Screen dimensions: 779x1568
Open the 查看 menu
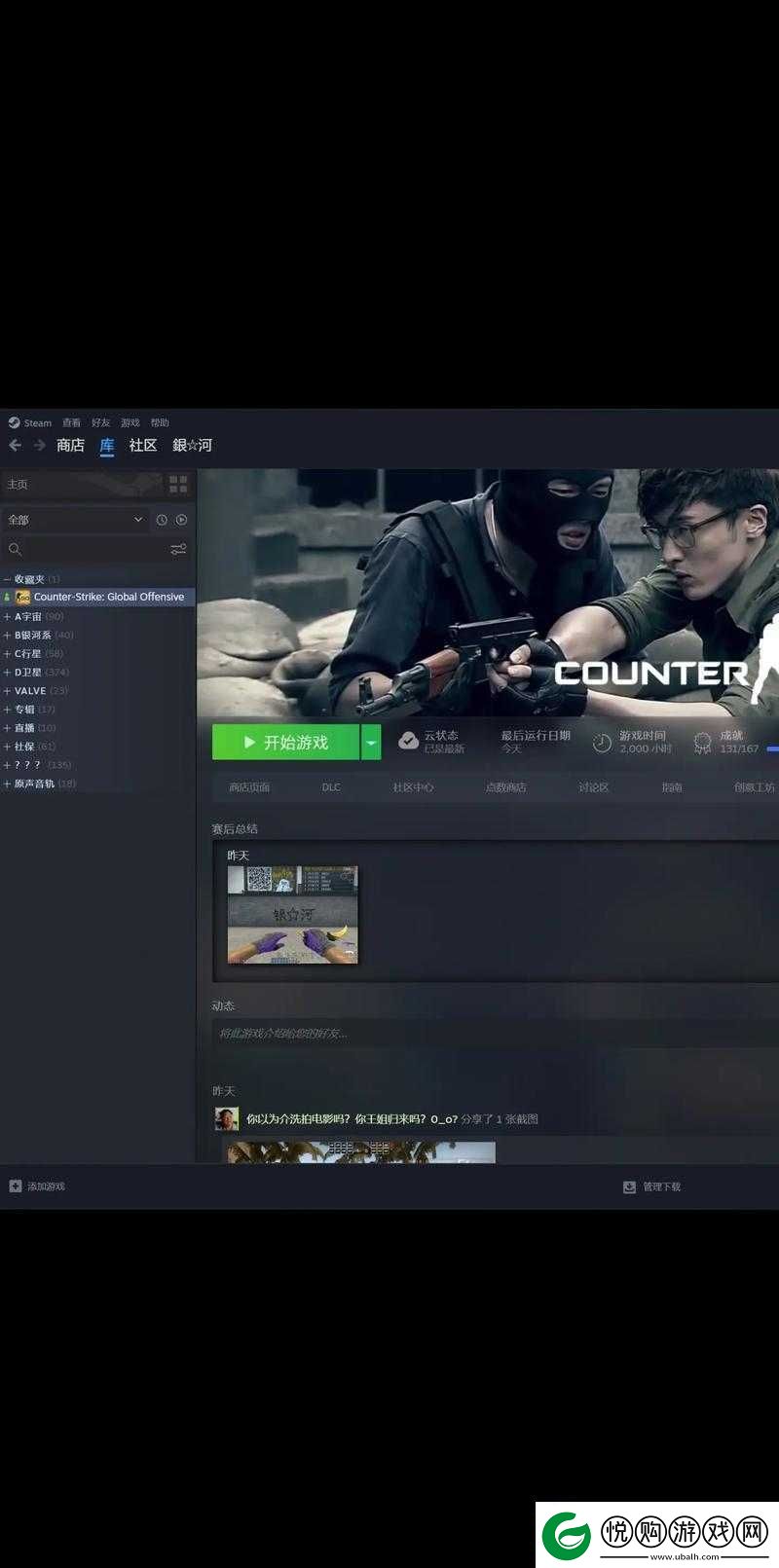point(72,422)
